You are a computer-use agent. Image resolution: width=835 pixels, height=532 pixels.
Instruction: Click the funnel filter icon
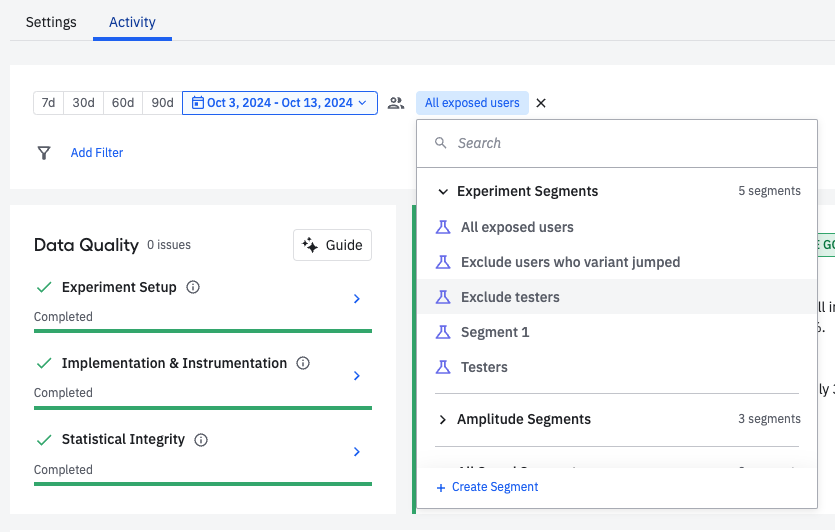tap(44, 153)
